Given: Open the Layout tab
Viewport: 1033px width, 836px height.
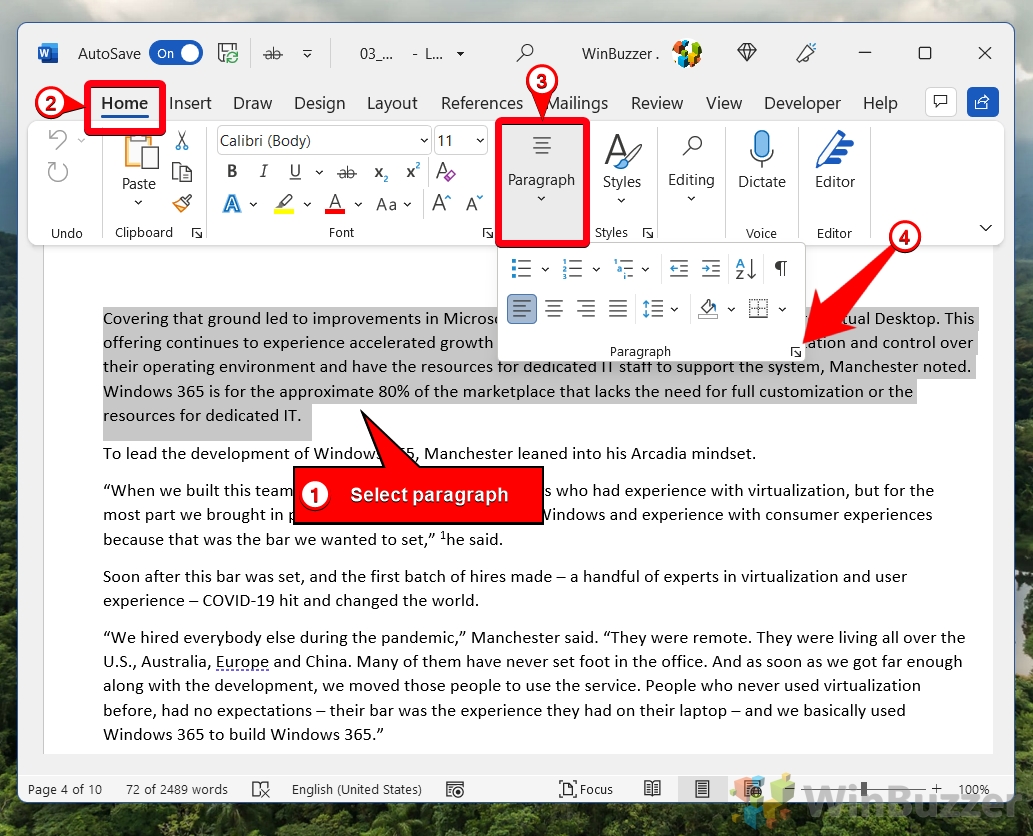Looking at the screenshot, I should pos(392,103).
